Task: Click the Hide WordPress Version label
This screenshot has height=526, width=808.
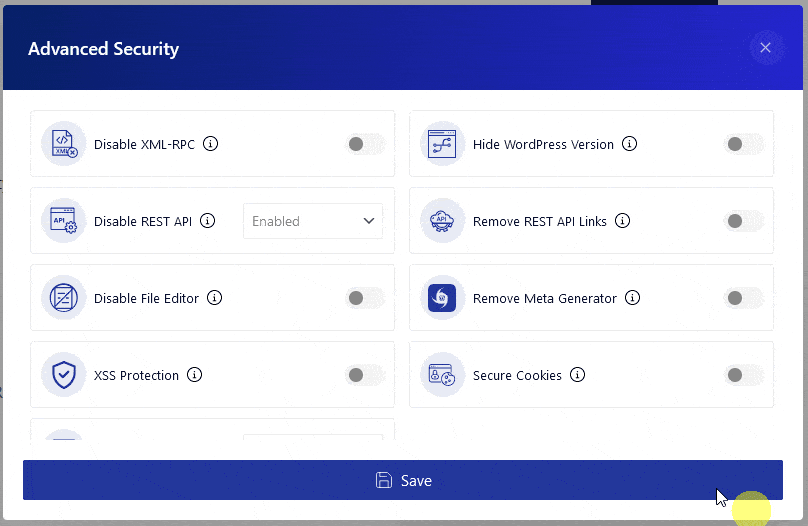Action: (x=543, y=144)
